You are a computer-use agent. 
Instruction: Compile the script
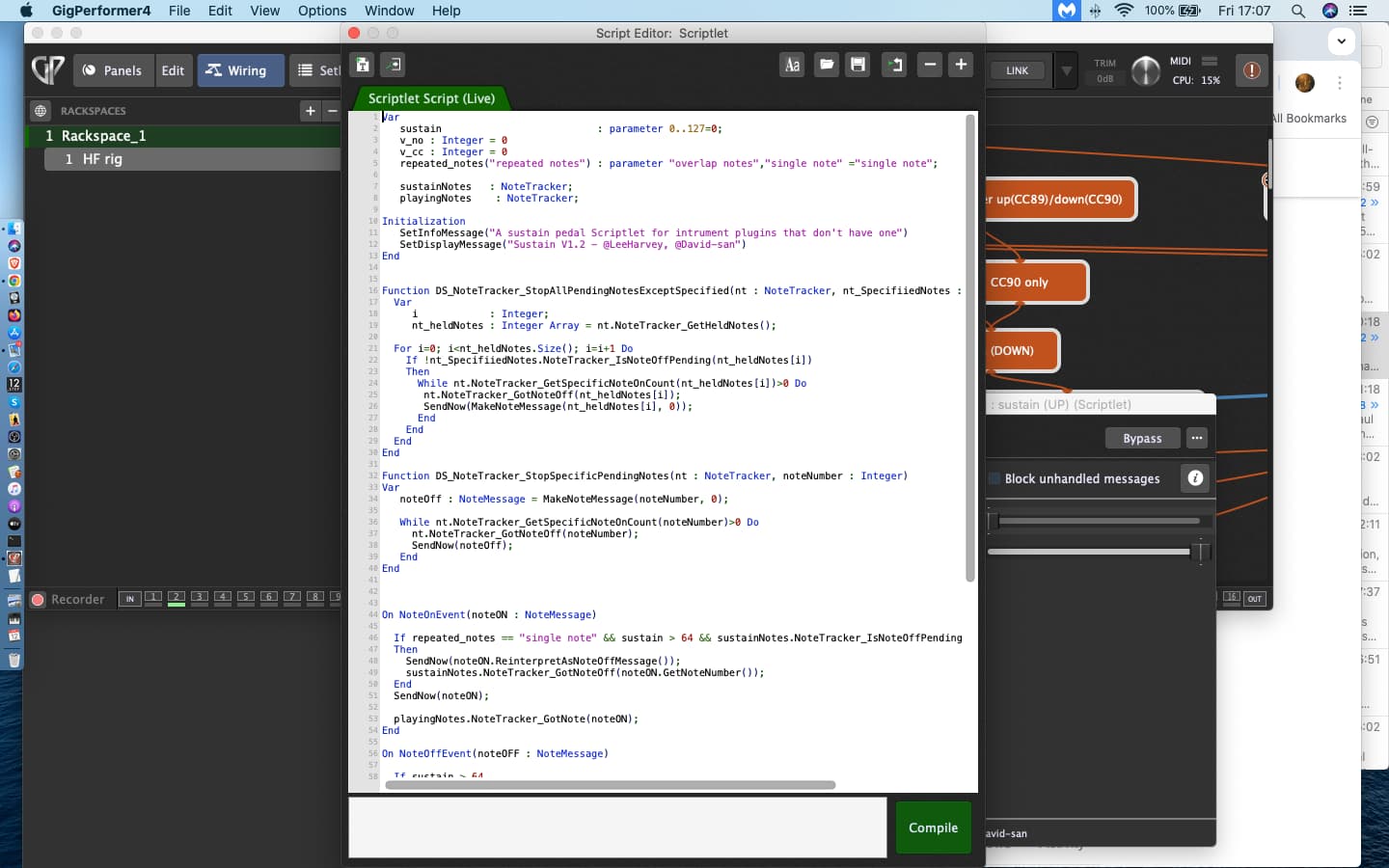click(x=933, y=827)
